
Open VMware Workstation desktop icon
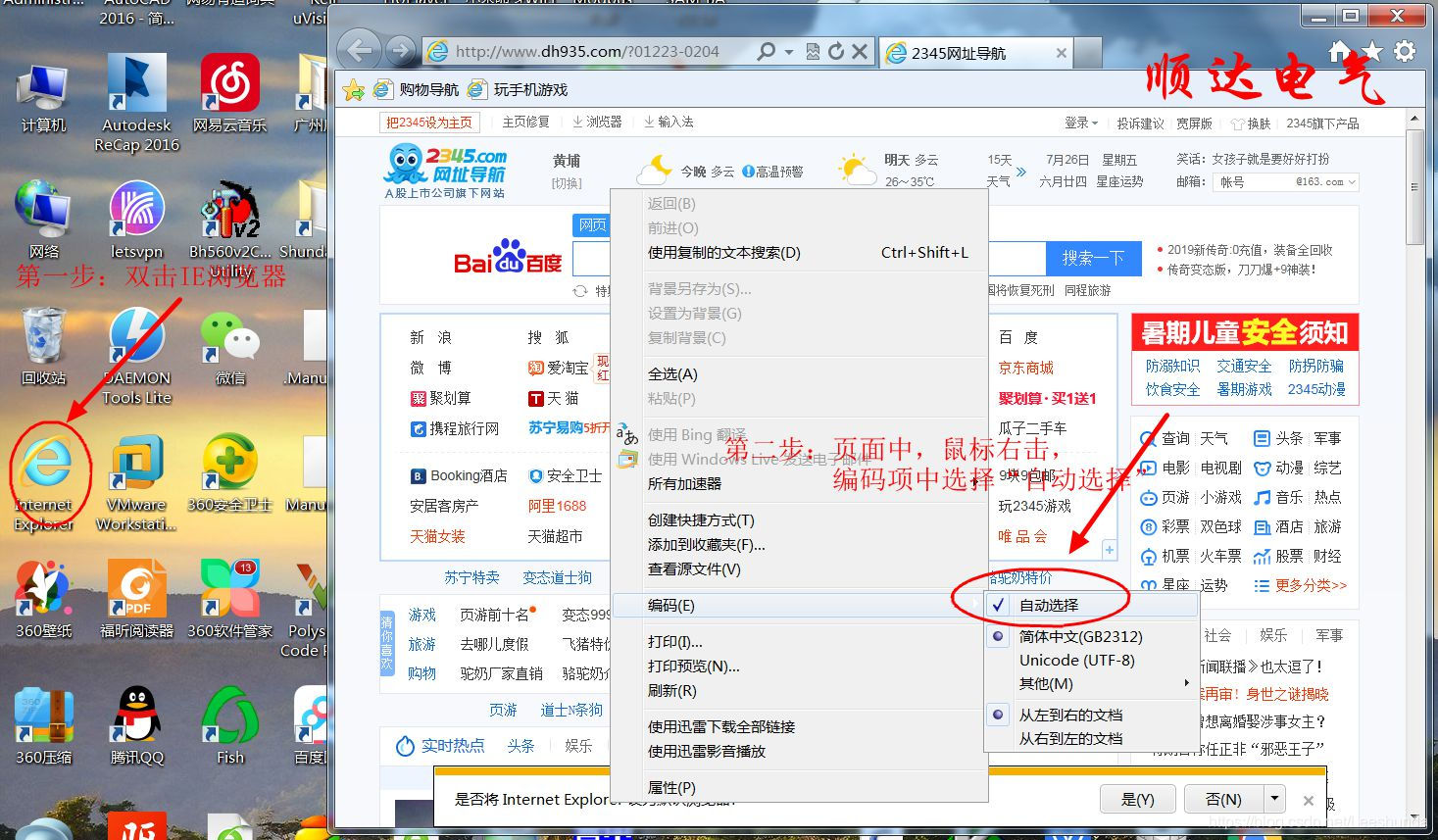point(136,482)
